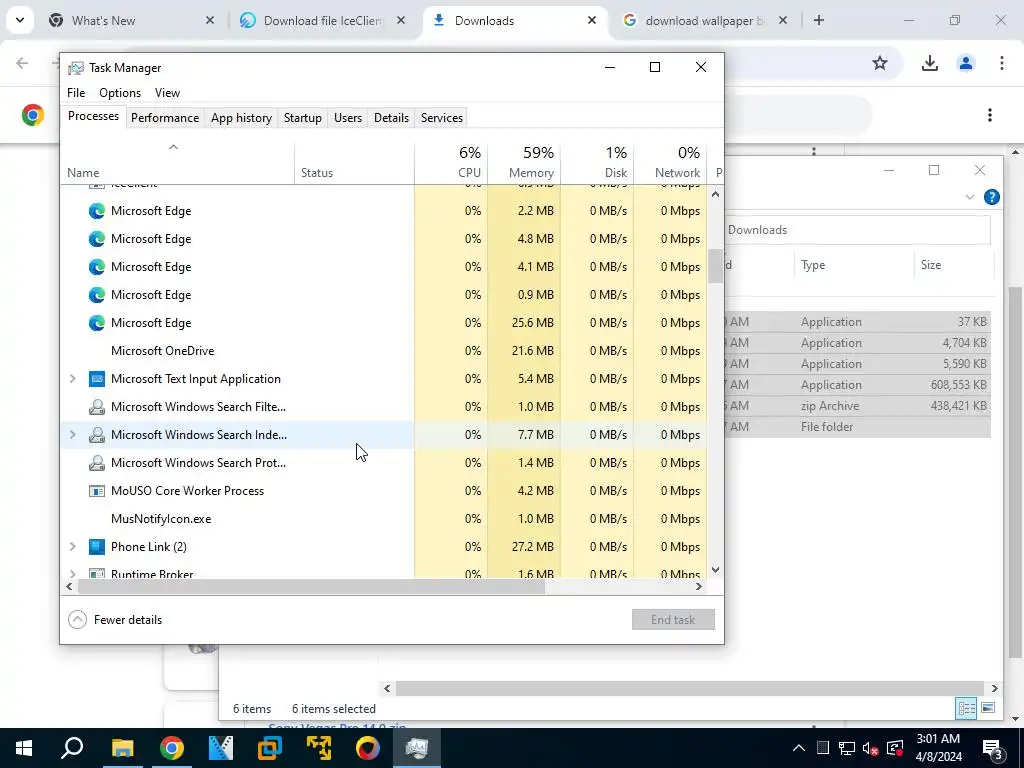Sort processes by CPU column header
Screen dimensions: 1024x768
pos(451,162)
